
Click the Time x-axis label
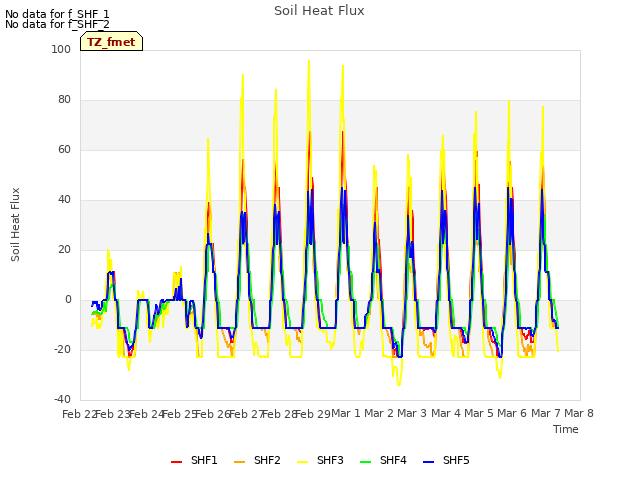565,429
